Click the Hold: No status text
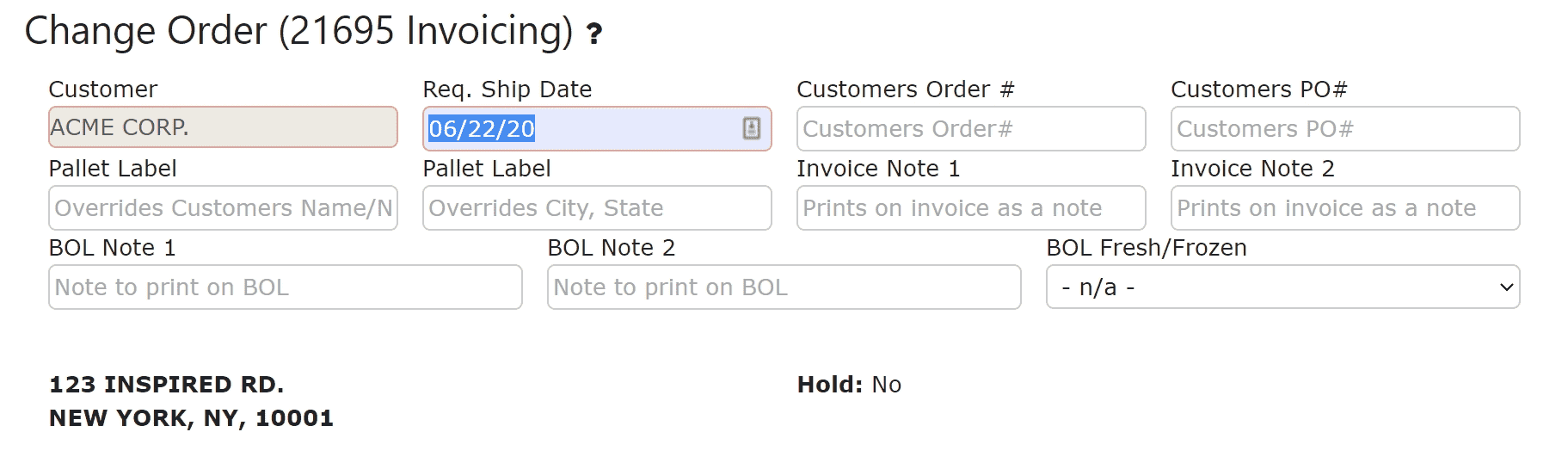This screenshot has width=1568, height=463. [x=849, y=385]
